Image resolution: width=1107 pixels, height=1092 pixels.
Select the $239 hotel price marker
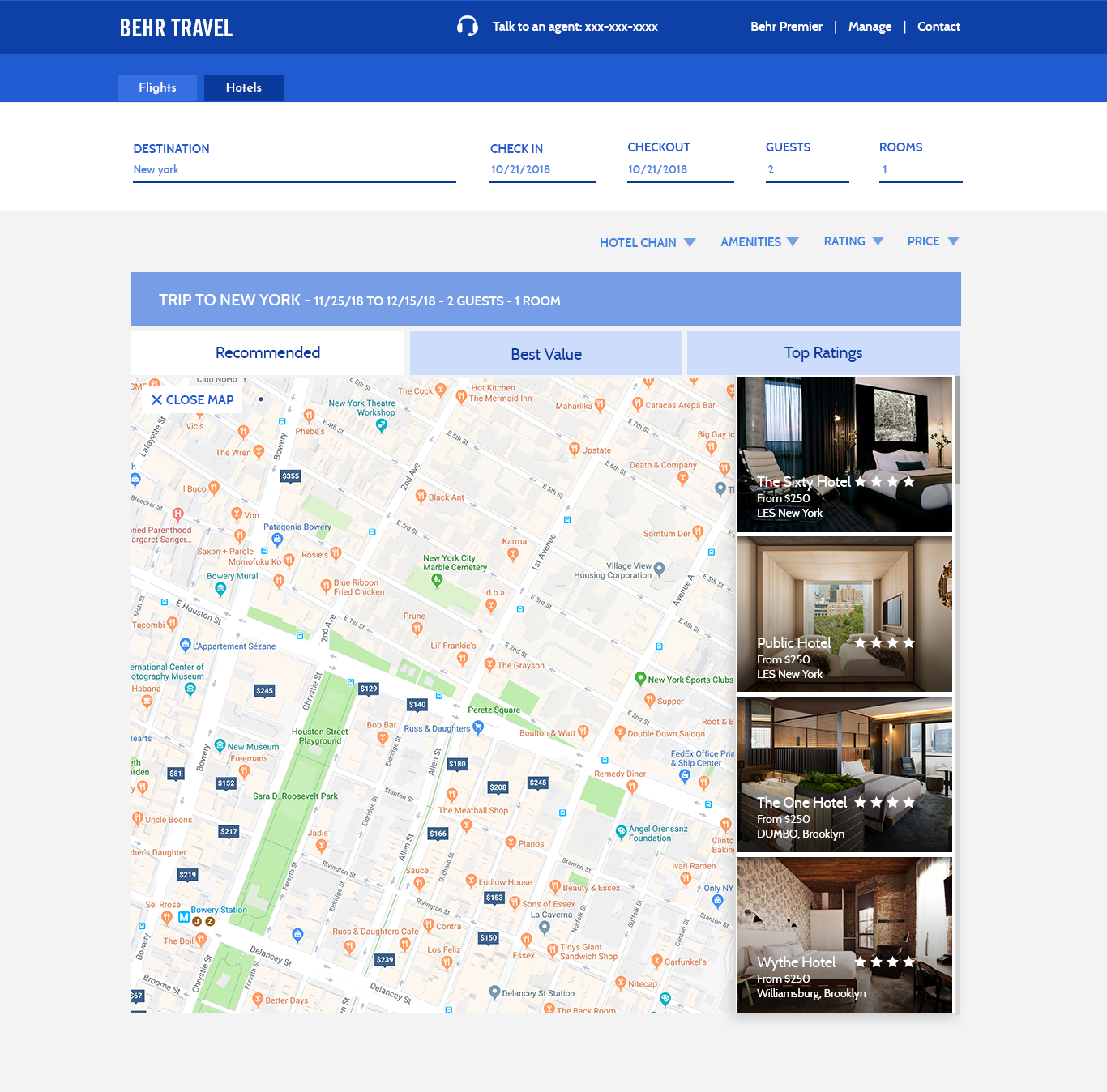(385, 960)
